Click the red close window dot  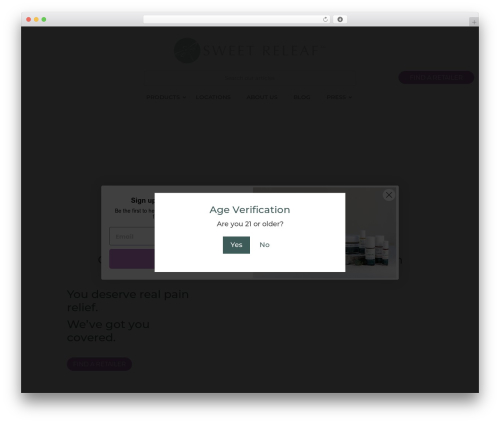click(x=29, y=19)
